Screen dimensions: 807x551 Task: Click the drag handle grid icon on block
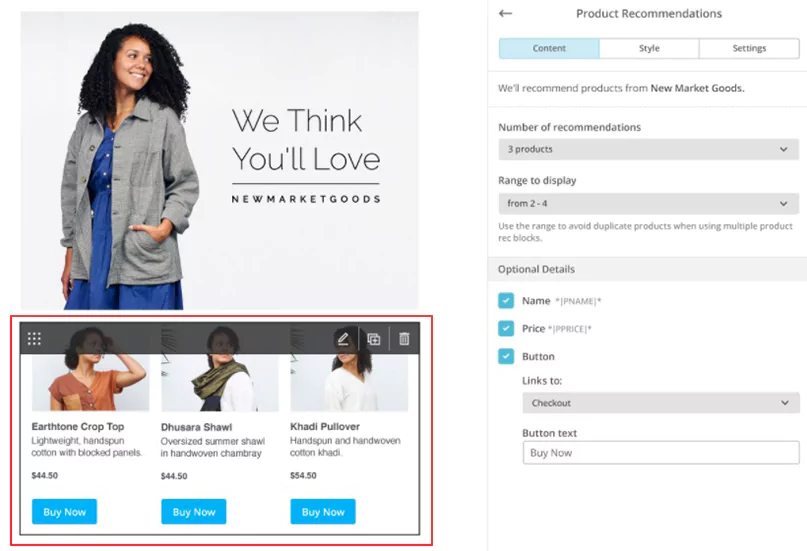click(x=34, y=339)
